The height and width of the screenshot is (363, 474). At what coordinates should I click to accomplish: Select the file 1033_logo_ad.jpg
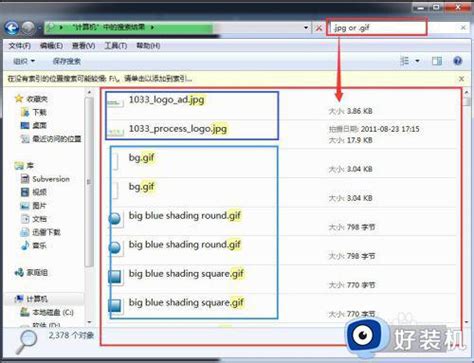tap(167, 100)
